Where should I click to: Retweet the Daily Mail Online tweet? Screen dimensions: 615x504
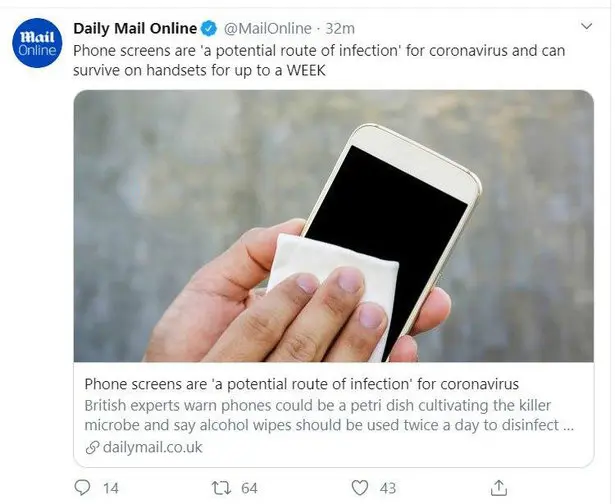click(x=221, y=488)
